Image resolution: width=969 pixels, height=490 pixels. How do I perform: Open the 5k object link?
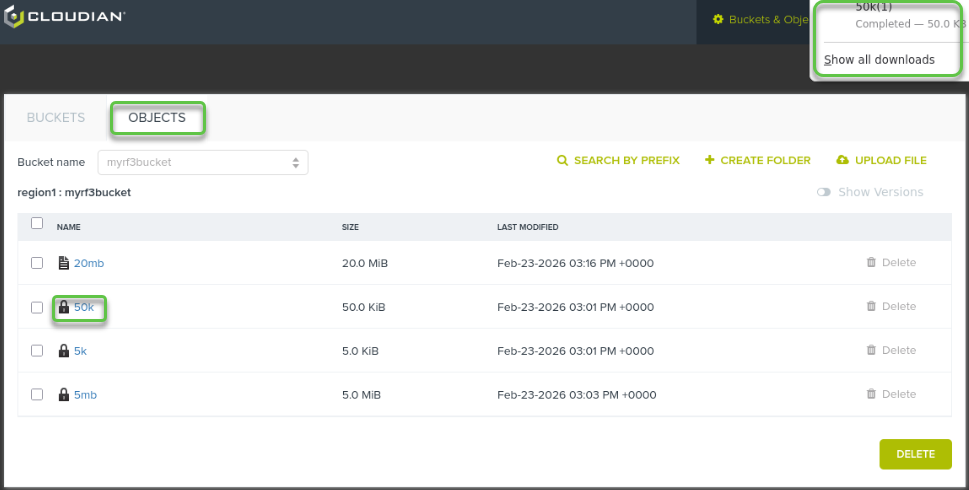pos(80,351)
